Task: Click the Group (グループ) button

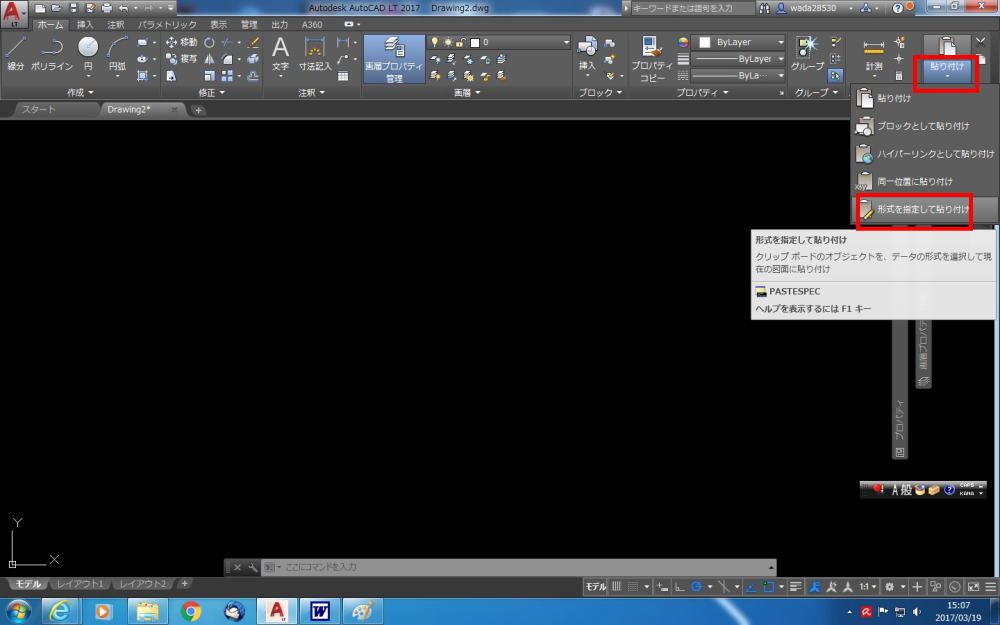Action: [807, 52]
